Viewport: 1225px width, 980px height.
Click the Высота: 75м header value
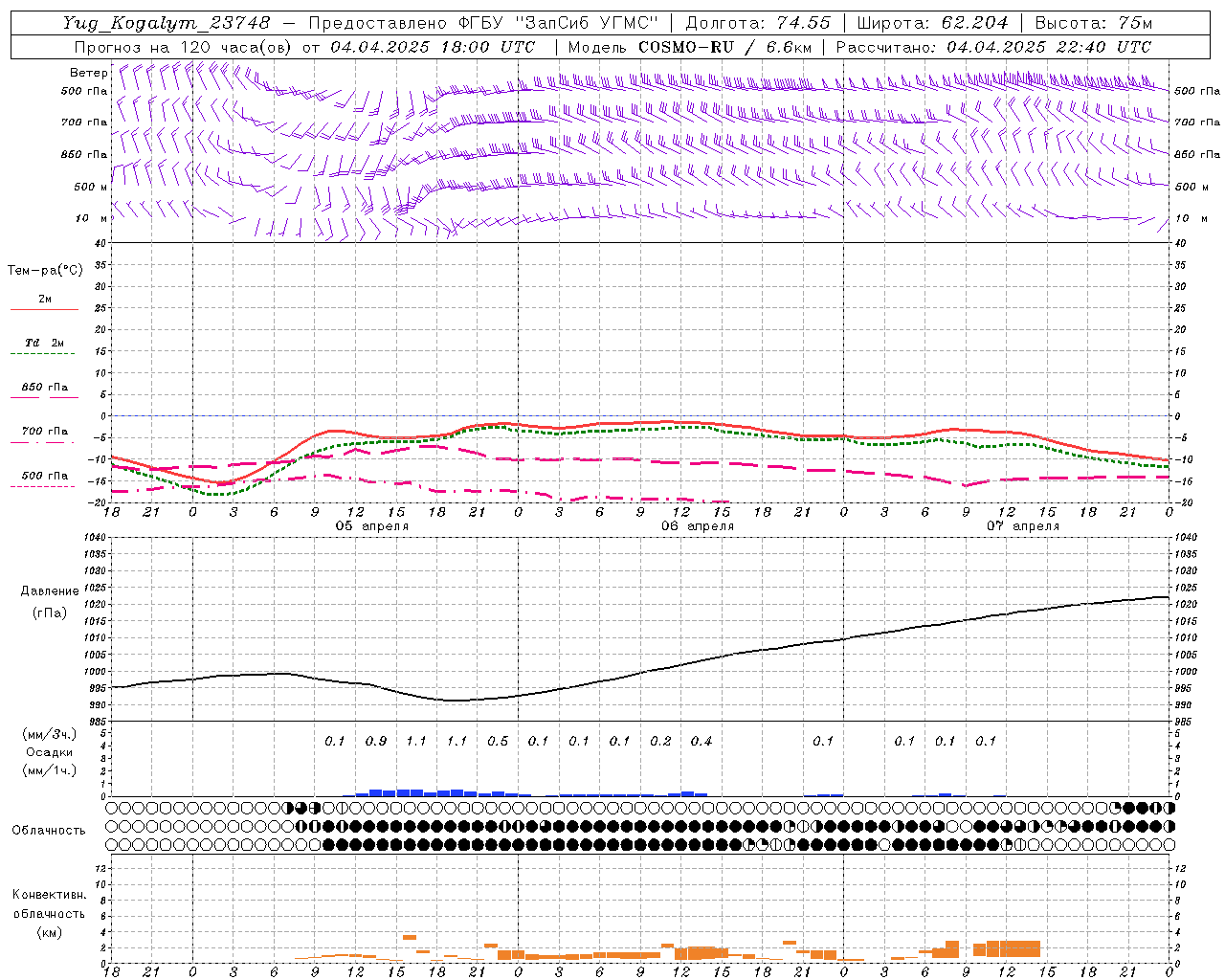(x=1094, y=23)
